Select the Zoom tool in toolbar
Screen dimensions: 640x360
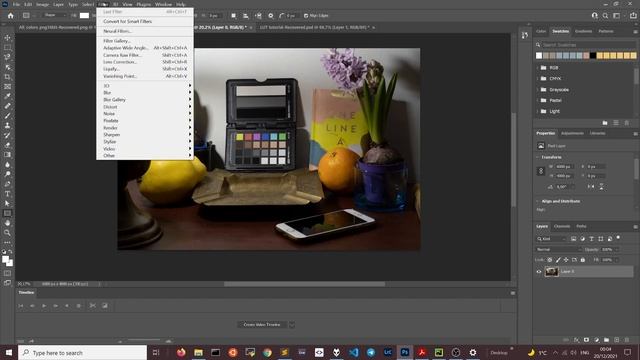(7, 233)
